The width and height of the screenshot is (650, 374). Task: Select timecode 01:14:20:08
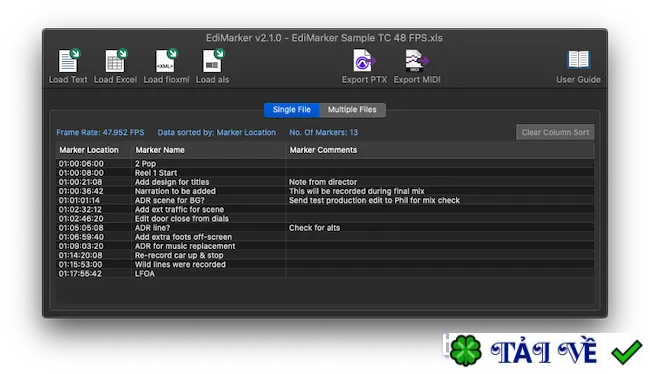[80, 255]
